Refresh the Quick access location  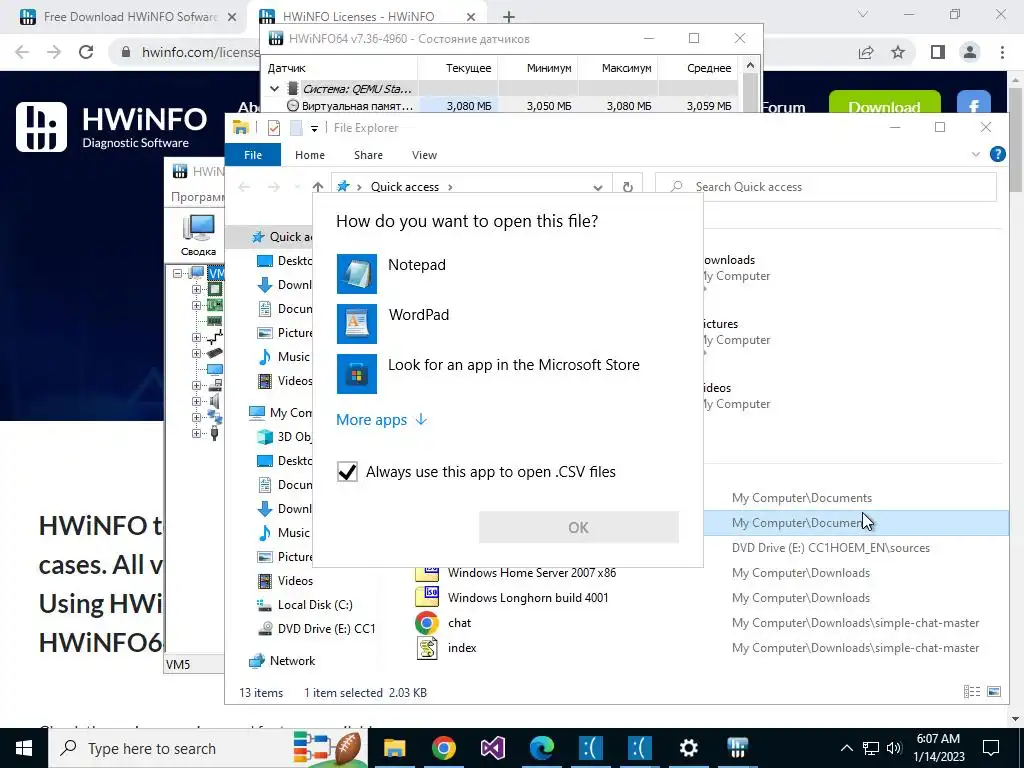(x=628, y=187)
